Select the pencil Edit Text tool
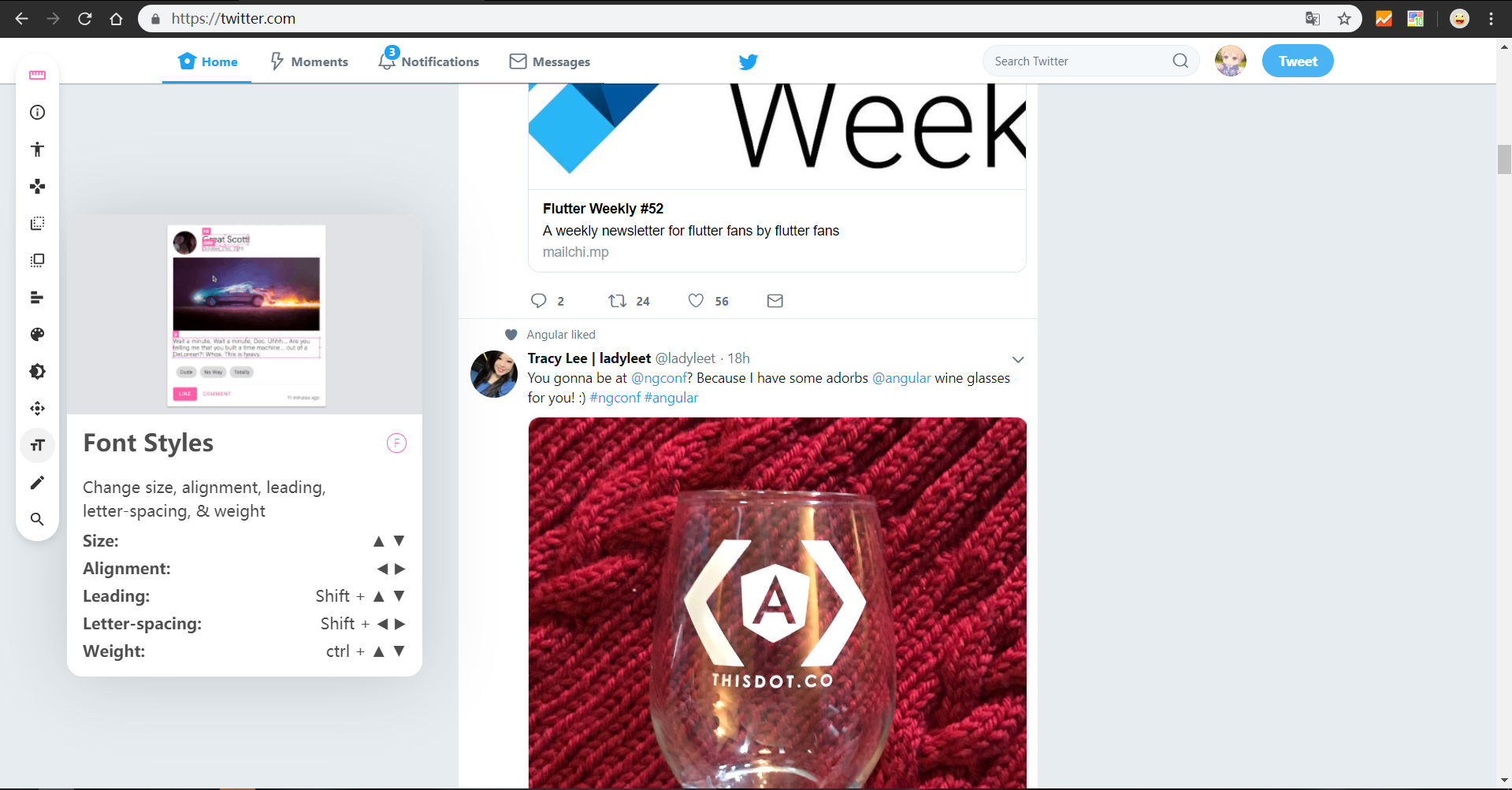Viewport: 1512px width, 790px height. pyautogui.click(x=37, y=482)
